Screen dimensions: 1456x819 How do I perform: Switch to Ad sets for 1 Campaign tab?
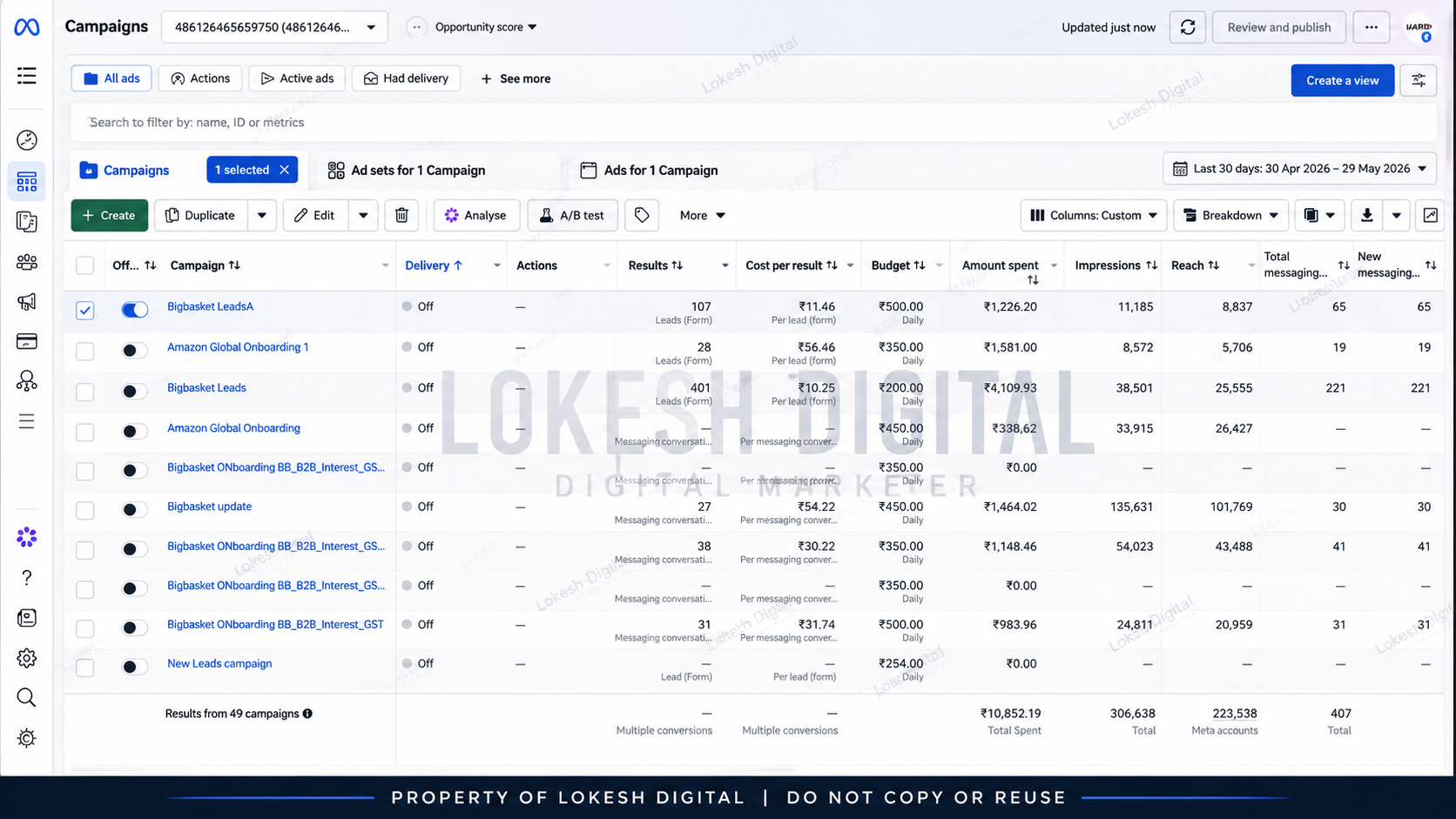coord(407,170)
